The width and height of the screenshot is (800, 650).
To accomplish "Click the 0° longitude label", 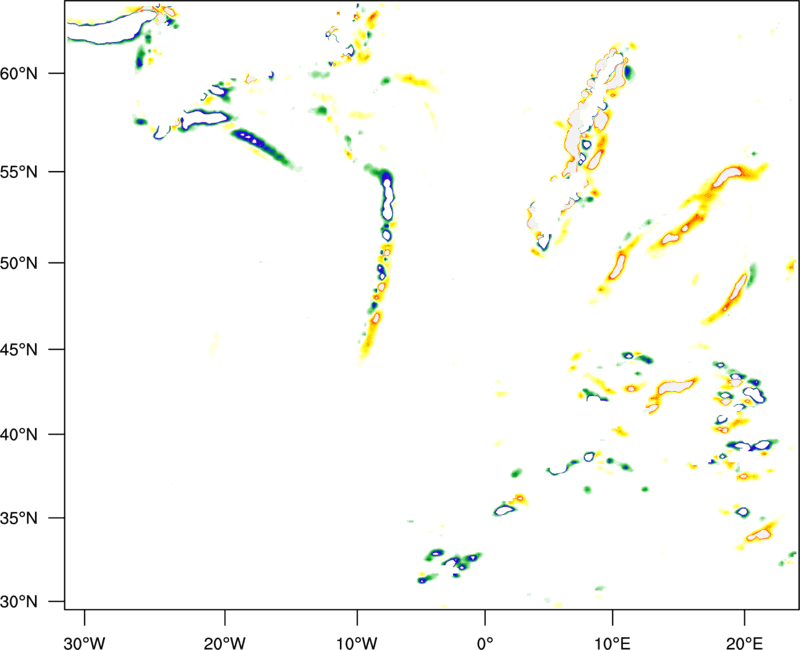I will (x=485, y=643).
